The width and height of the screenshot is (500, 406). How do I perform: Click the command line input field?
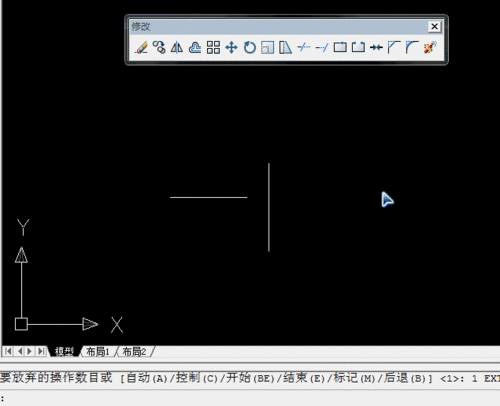(x=250, y=398)
